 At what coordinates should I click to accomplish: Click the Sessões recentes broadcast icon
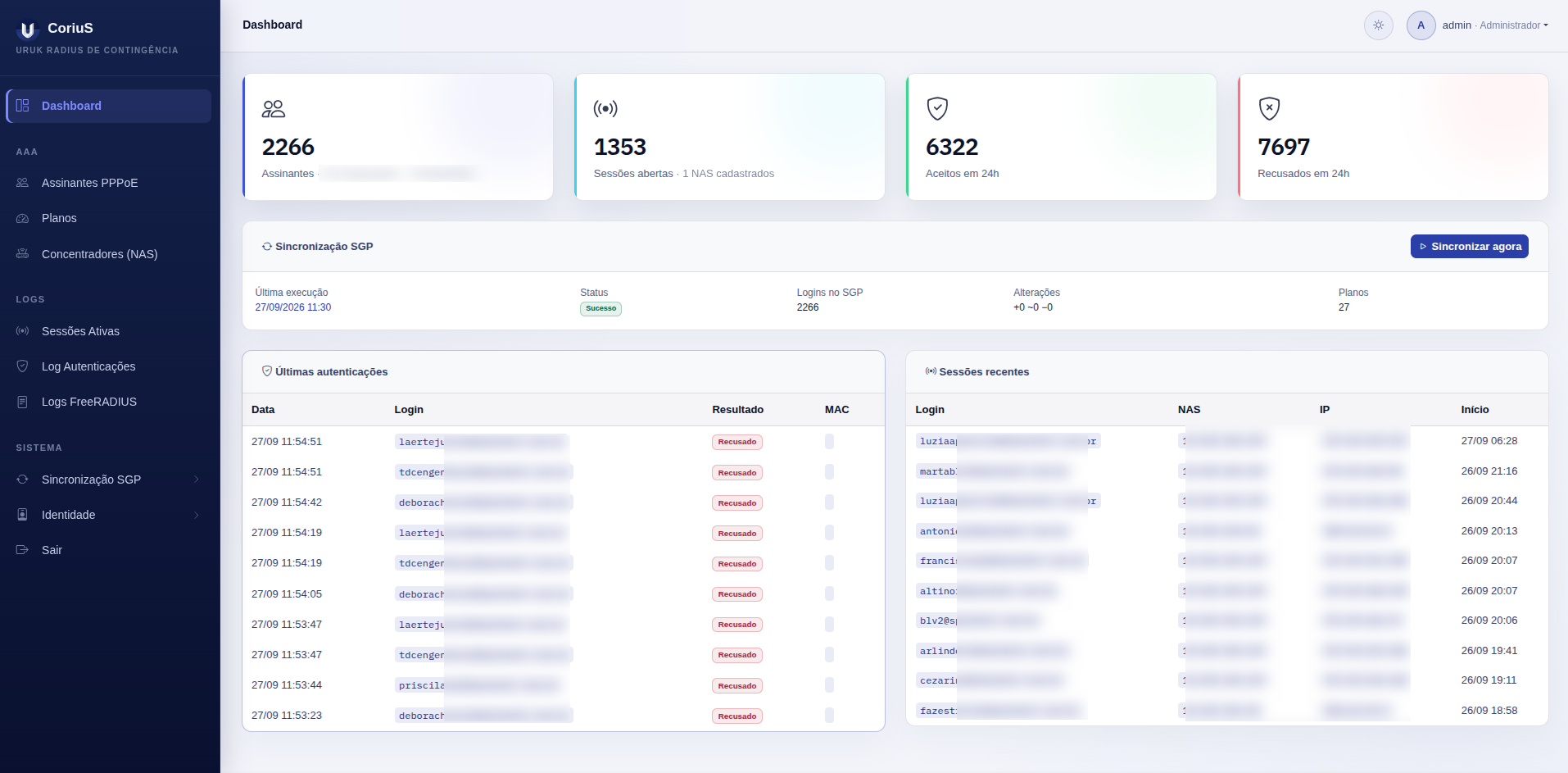(x=931, y=371)
